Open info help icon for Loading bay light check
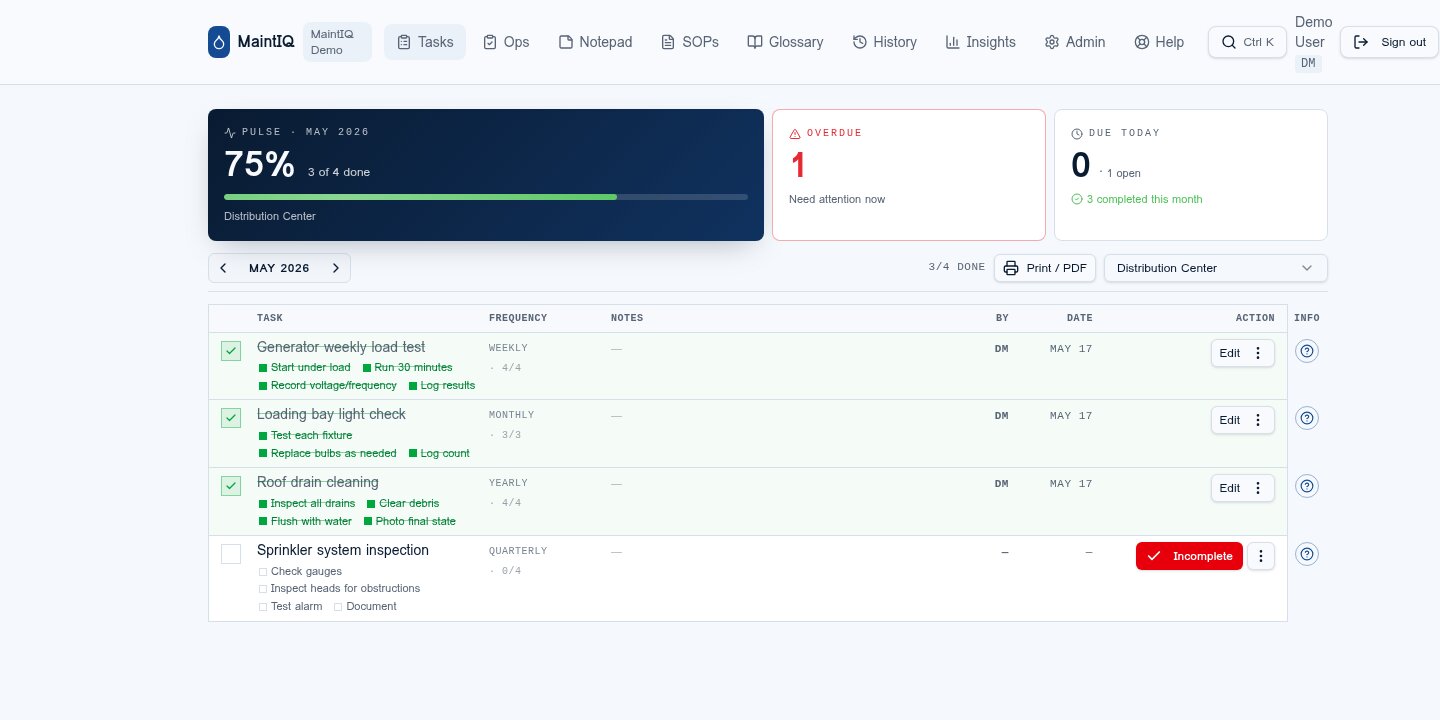This screenshot has width=1440, height=720. (1307, 418)
